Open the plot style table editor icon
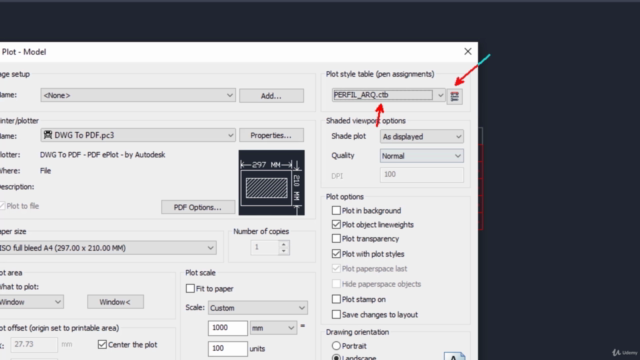Viewport: 640px width, 360px height. tap(454, 96)
